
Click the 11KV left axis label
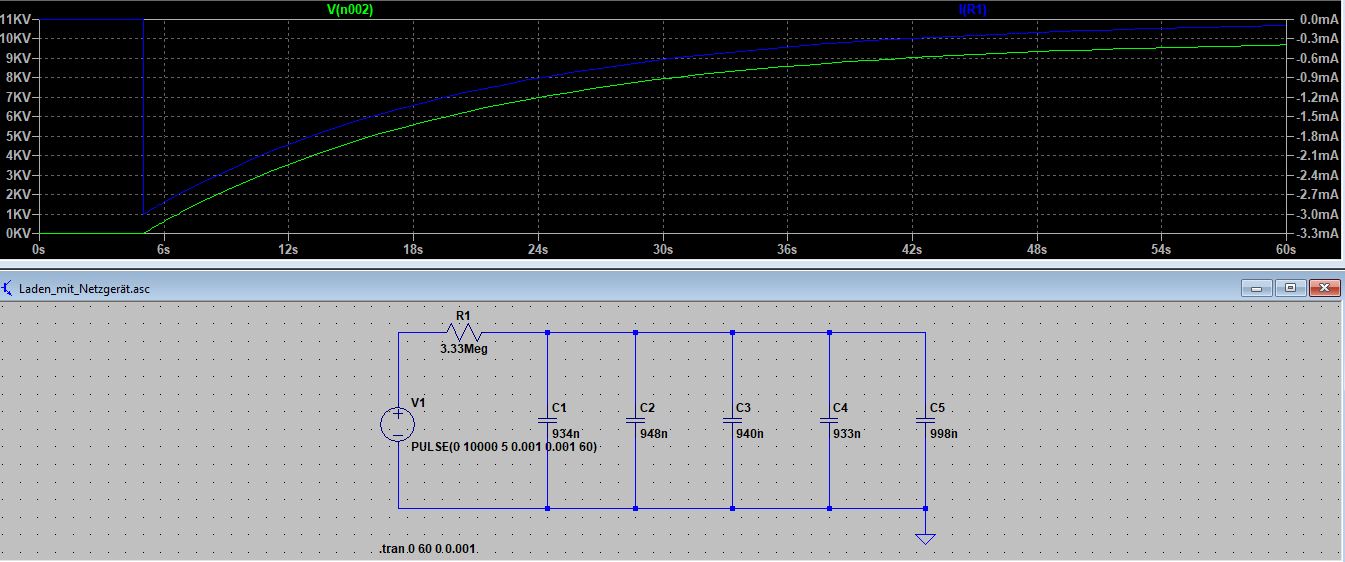(17, 19)
